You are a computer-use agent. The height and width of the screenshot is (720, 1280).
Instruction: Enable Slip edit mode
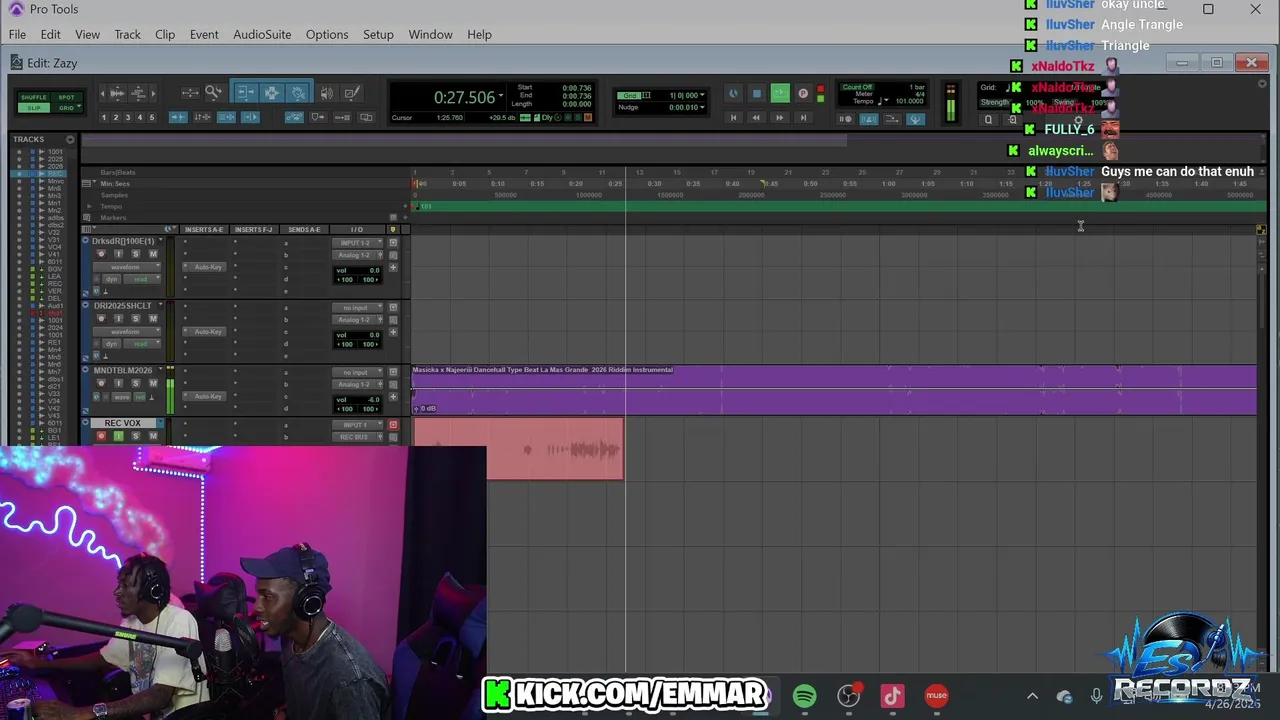[33, 107]
